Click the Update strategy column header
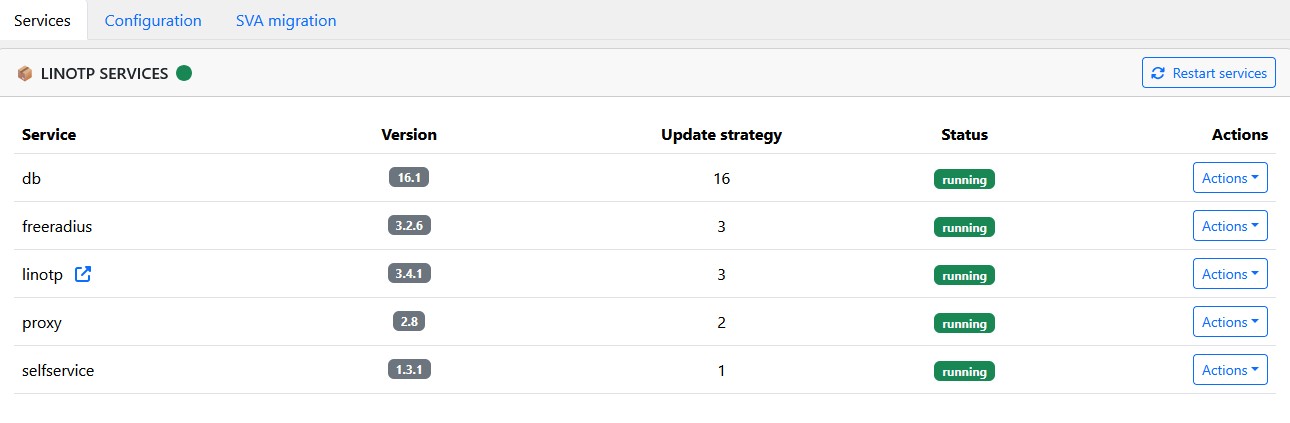Viewport: 1290px width, 423px height. click(x=722, y=135)
